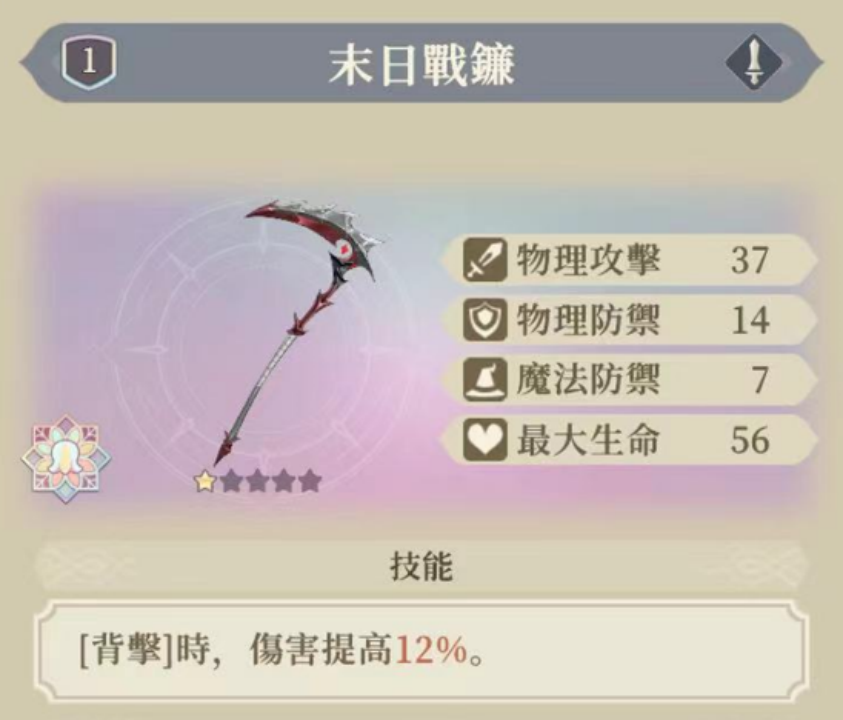This screenshot has height=720, width=843.
Task: Click the 12% value in skill description
Action: [432, 650]
